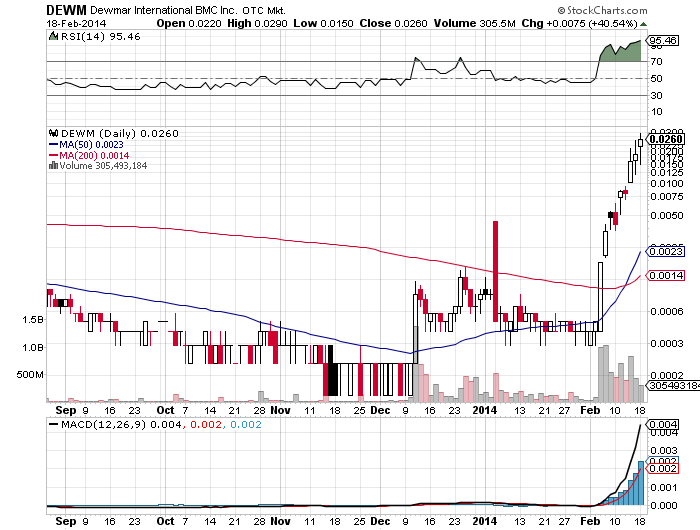Image resolution: width=700 pixels, height=530 pixels.
Task: Click the 0.0003 price axis label
Action: pyautogui.click(x=667, y=343)
